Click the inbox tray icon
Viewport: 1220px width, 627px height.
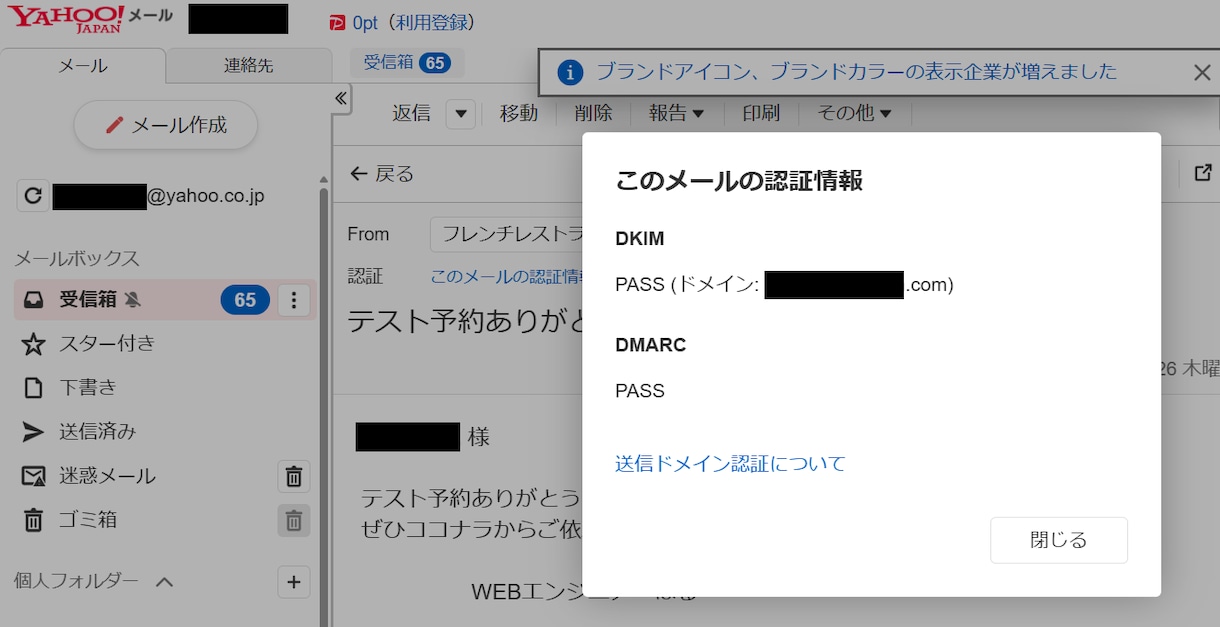tap(34, 299)
